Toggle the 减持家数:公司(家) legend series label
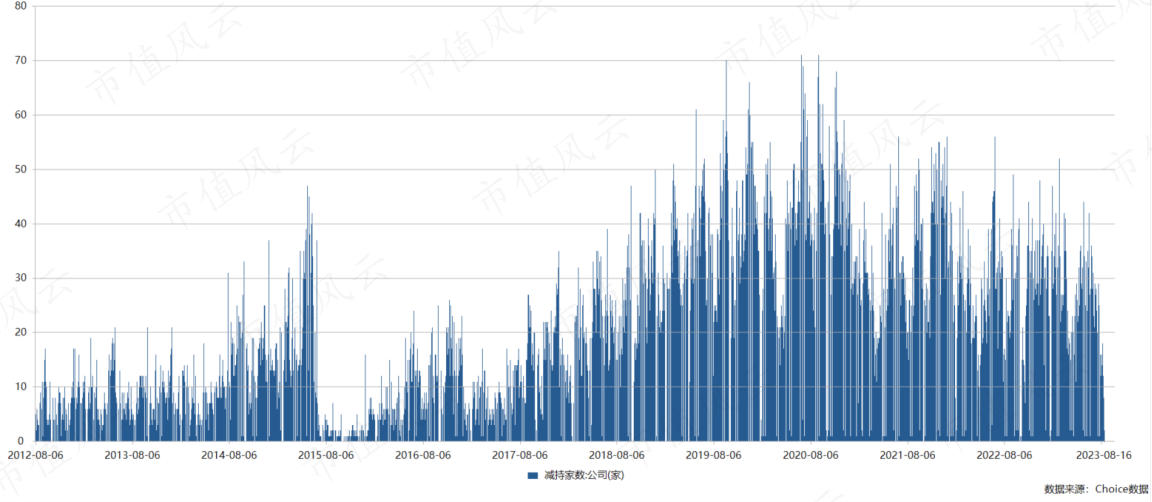The height and width of the screenshot is (502, 1152). [x=584, y=476]
